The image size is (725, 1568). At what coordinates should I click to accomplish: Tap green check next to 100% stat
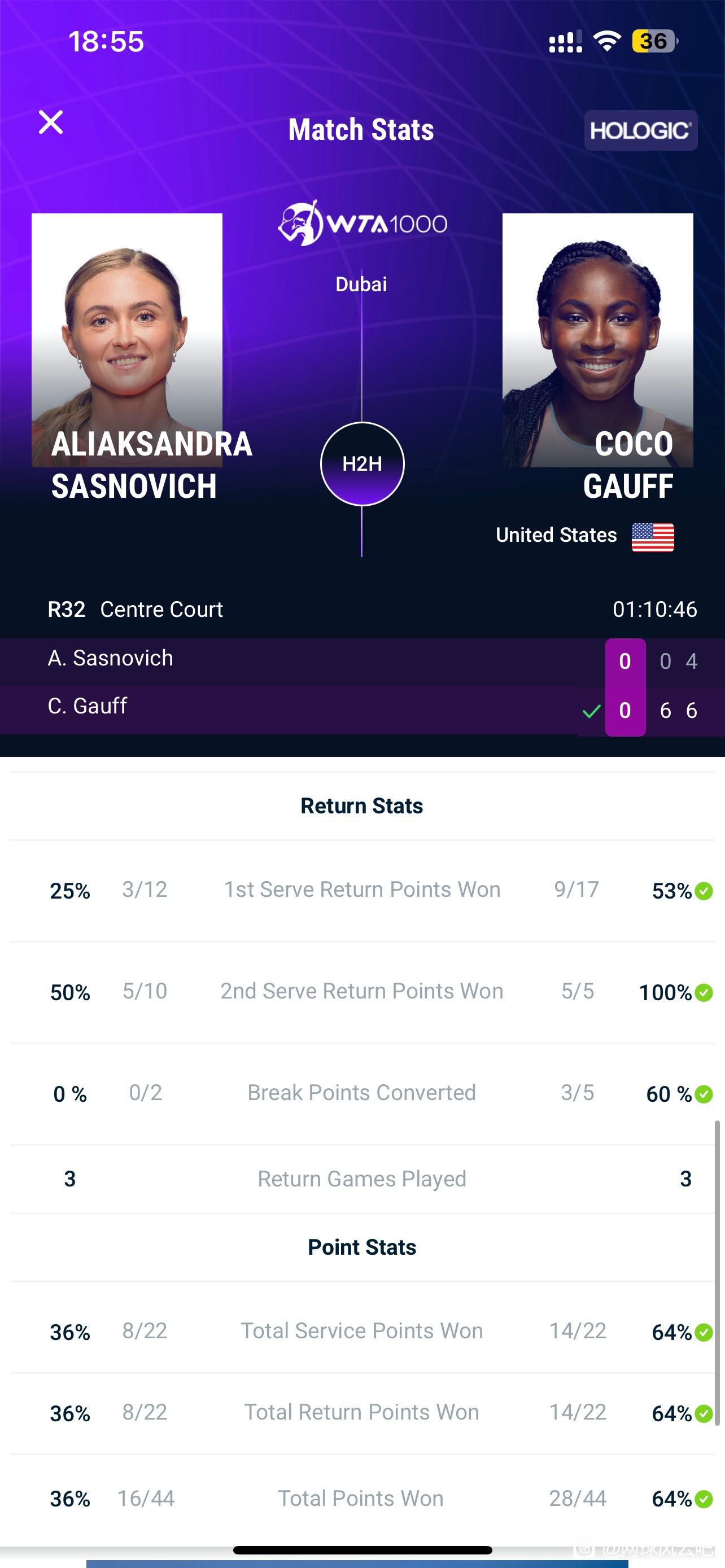704,993
